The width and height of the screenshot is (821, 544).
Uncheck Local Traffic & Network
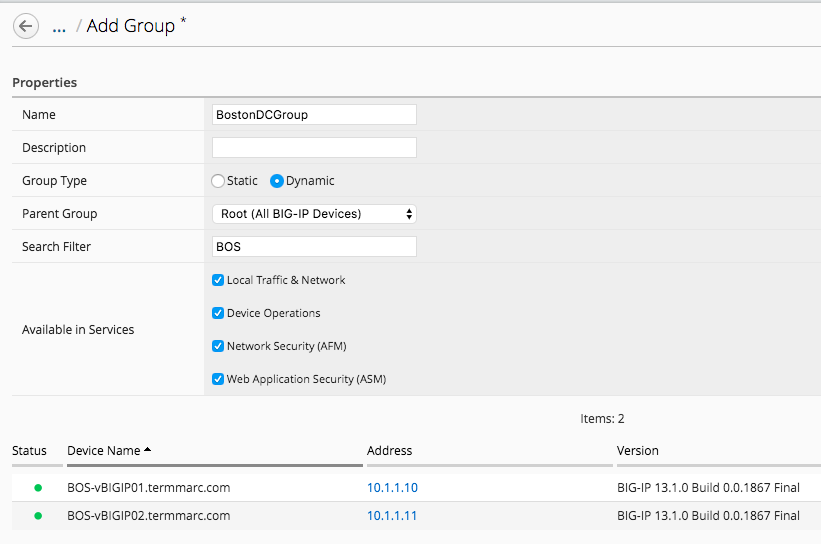pos(218,280)
